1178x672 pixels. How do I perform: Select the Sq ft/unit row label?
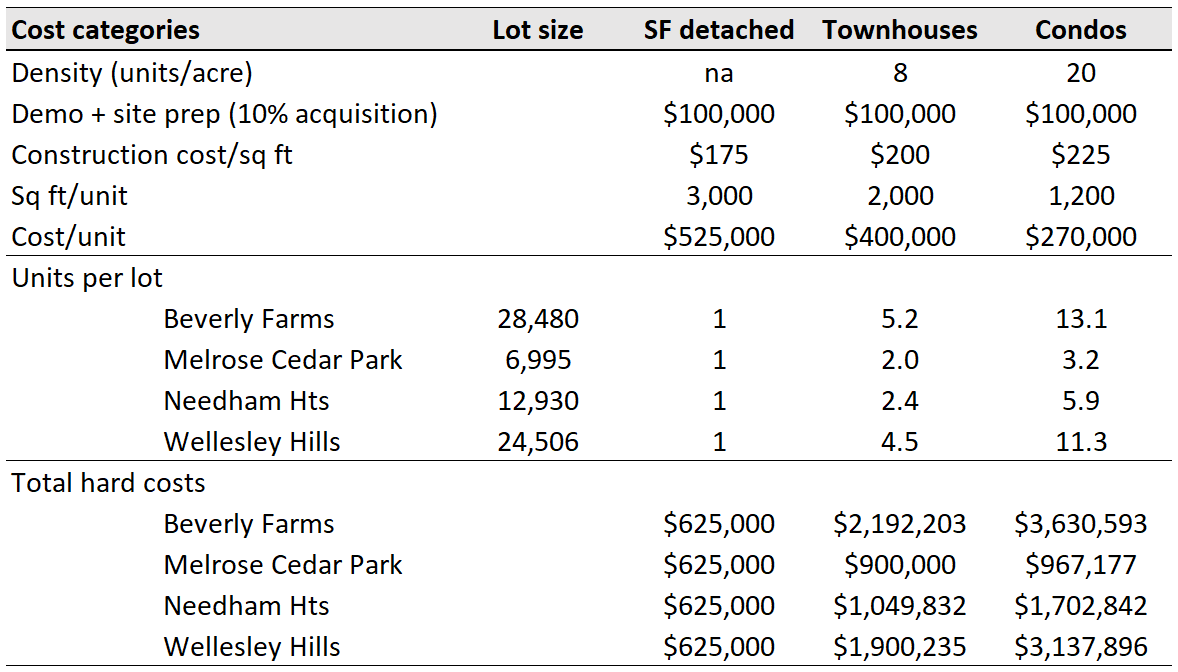click(70, 196)
